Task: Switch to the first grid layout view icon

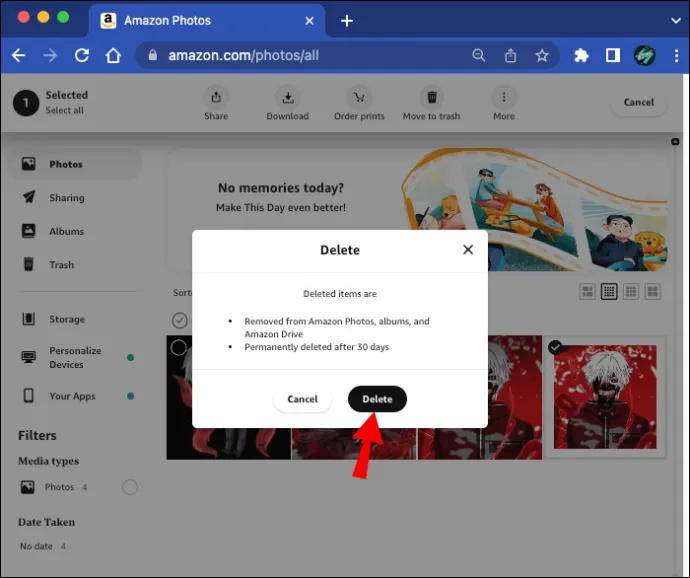Action: point(587,291)
